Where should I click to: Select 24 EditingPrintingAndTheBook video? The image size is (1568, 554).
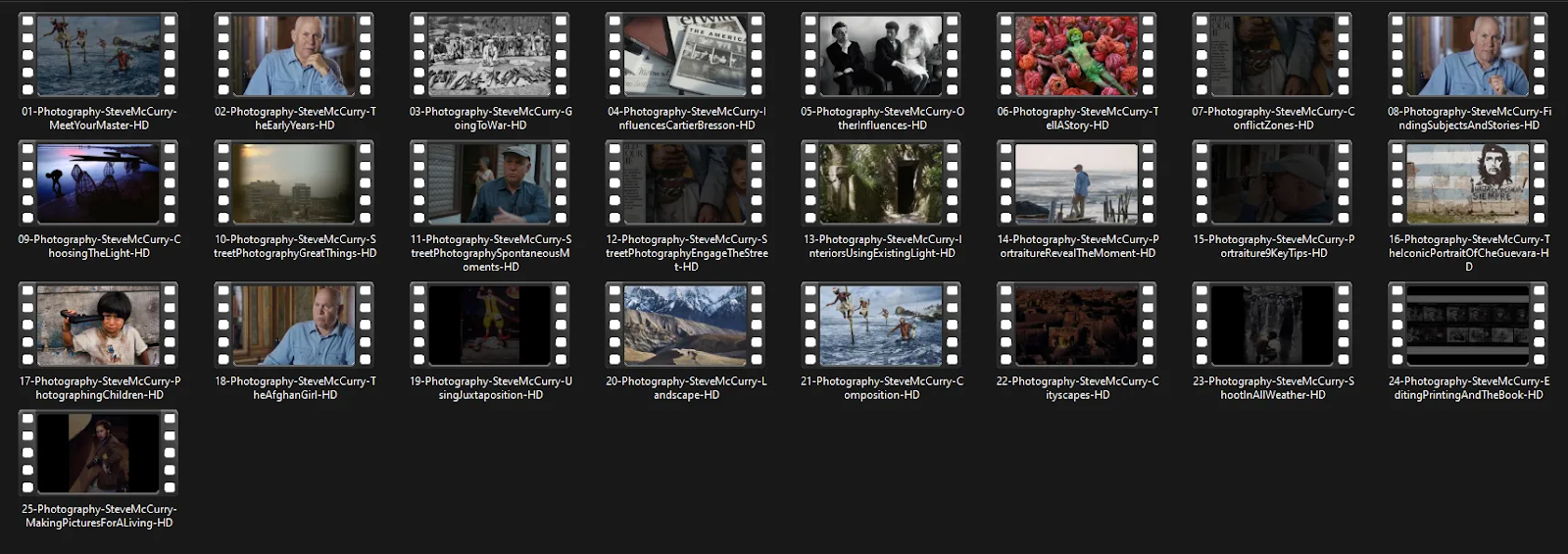pos(1468,326)
